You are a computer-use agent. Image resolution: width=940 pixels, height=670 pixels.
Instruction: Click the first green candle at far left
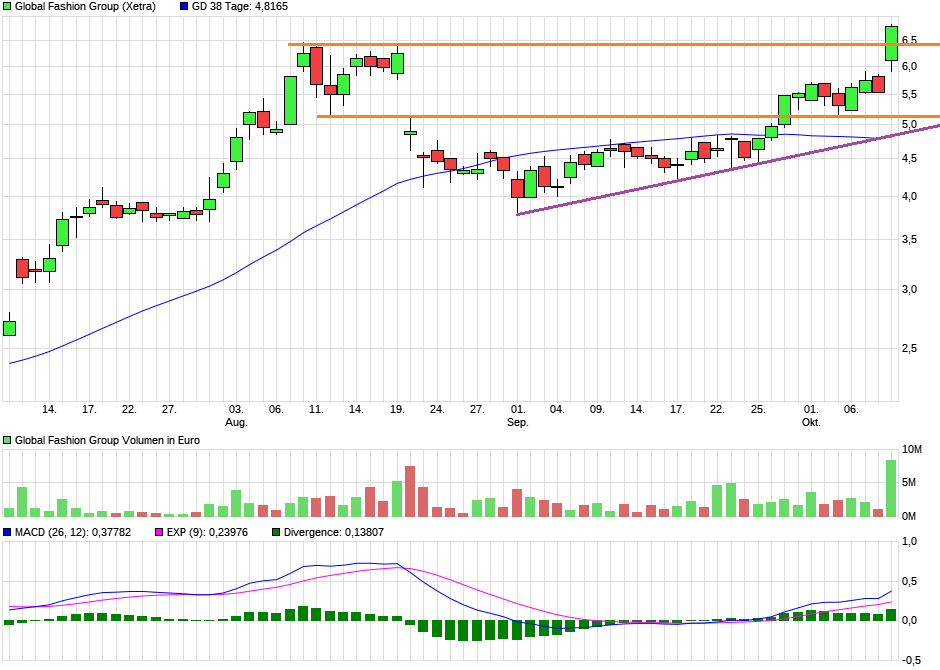[10, 328]
